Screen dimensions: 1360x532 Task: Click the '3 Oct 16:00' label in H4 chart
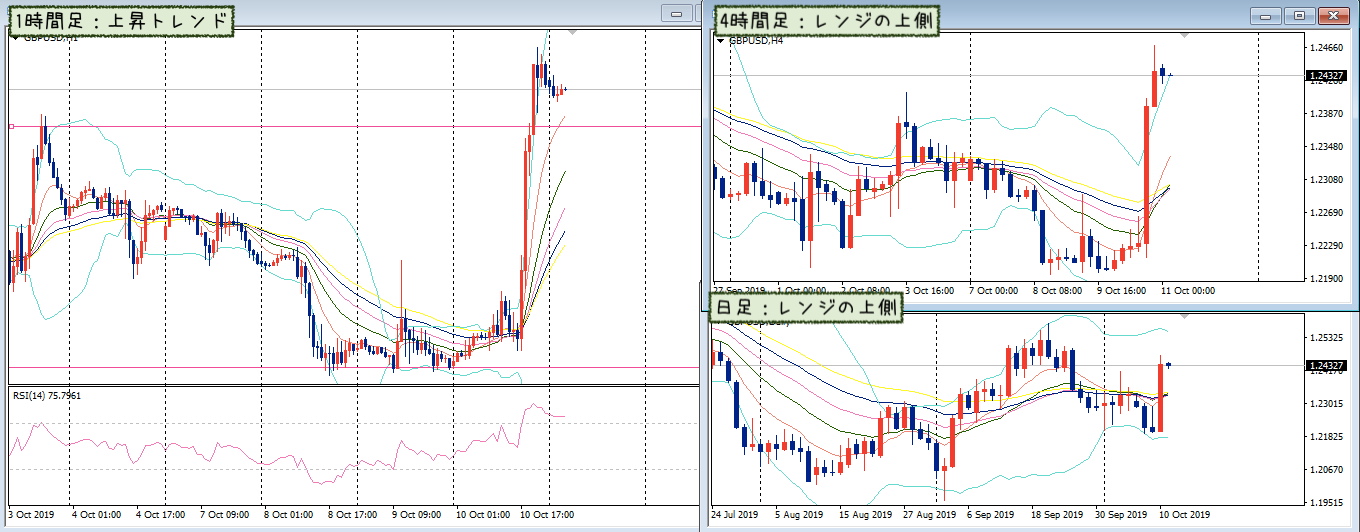pyautogui.click(x=929, y=291)
